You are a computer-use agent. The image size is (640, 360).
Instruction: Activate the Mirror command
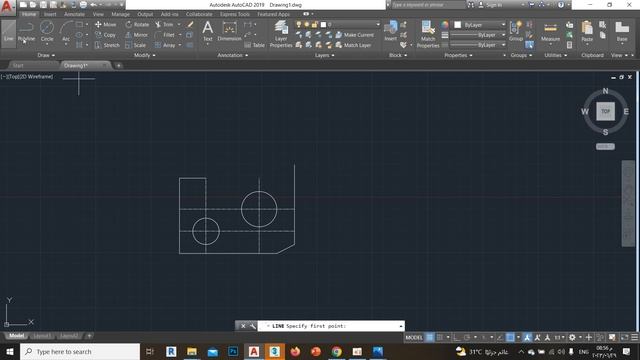136,35
